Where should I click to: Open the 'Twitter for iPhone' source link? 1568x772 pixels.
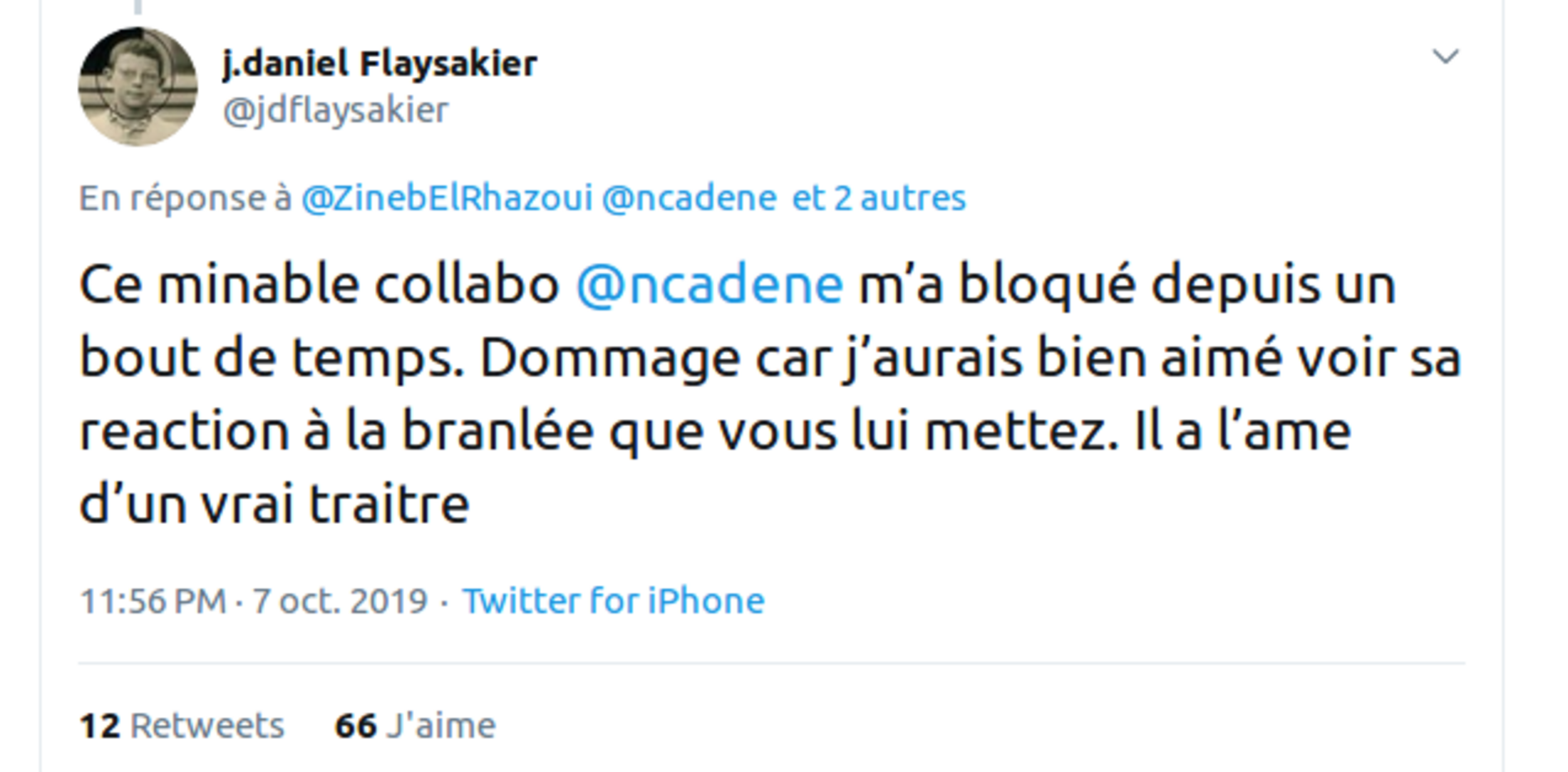[613, 601]
